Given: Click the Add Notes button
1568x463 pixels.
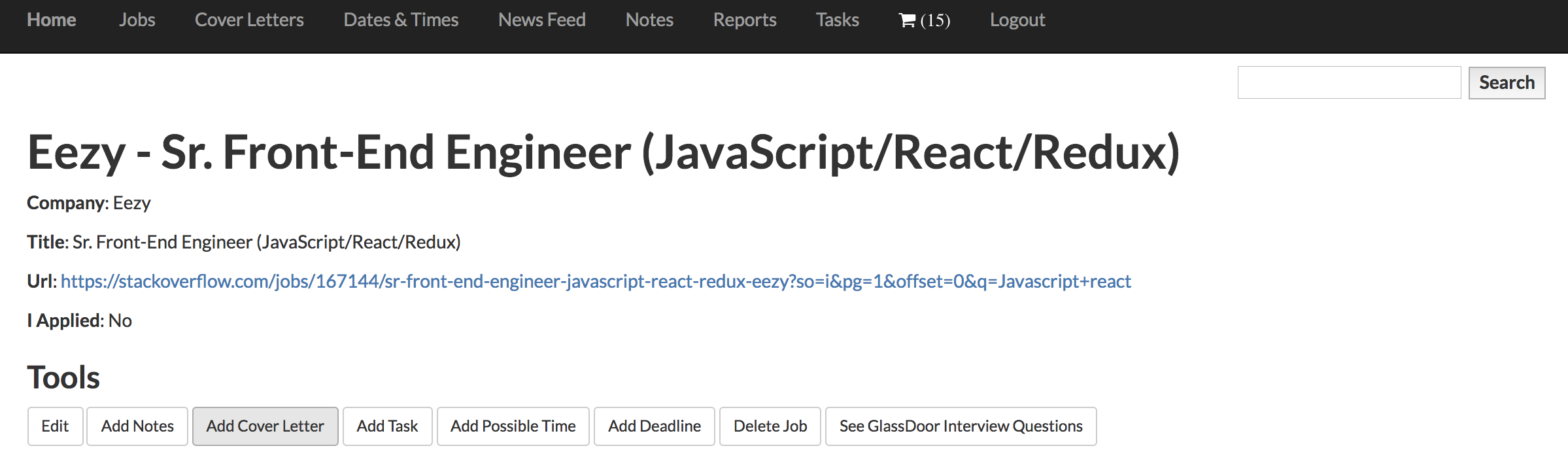Looking at the screenshot, I should tap(137, 426).
